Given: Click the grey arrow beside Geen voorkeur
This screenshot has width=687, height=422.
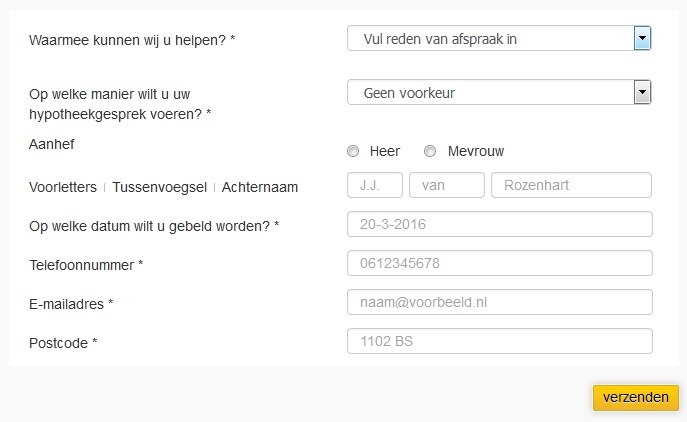Looking at the screenshot, I should [x=642, y=92].
